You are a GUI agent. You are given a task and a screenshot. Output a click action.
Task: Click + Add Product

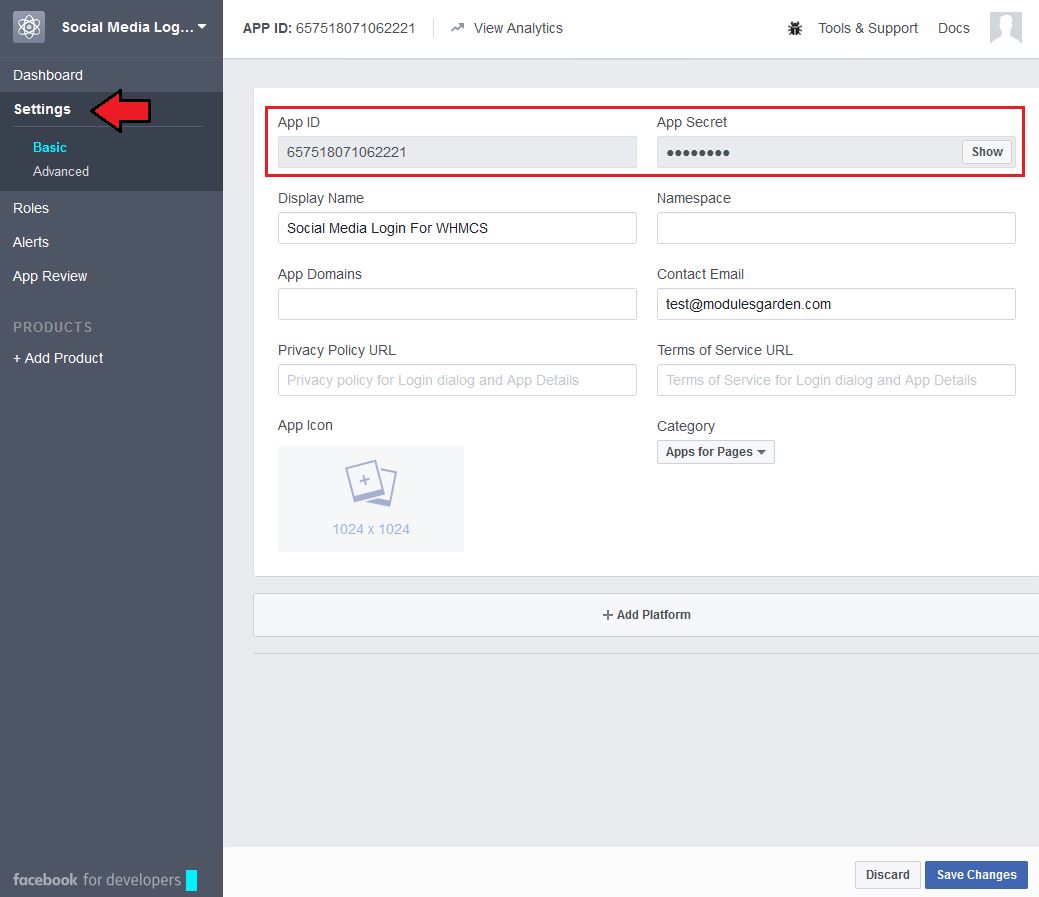[58, 358]
